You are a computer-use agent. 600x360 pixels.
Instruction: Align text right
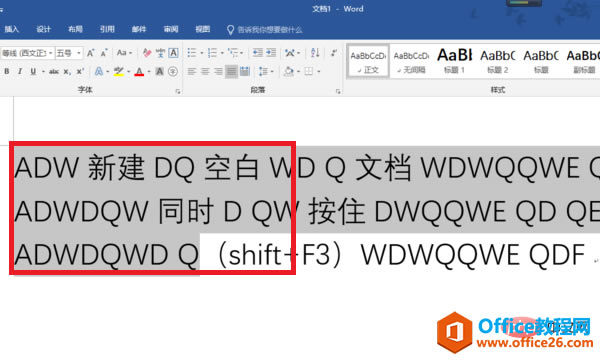[218, 72]
